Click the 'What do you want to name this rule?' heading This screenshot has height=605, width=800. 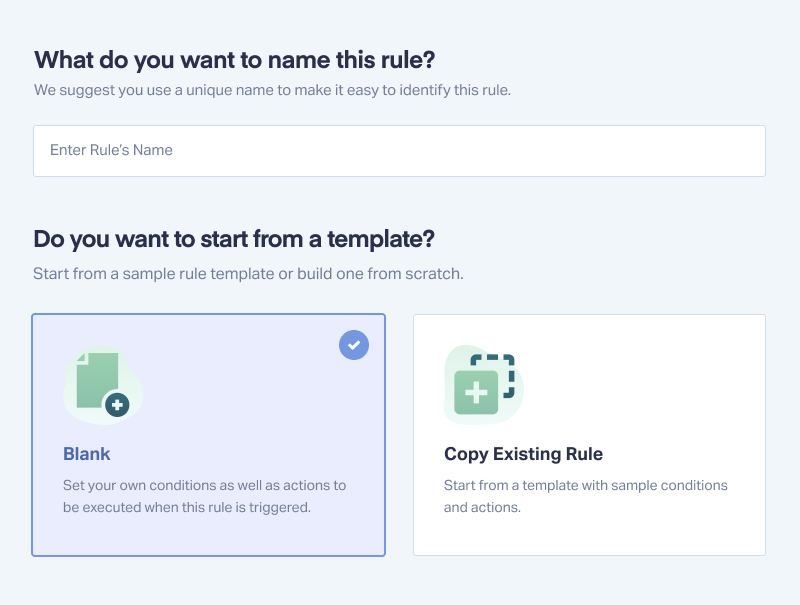click(x=235, y=60)
